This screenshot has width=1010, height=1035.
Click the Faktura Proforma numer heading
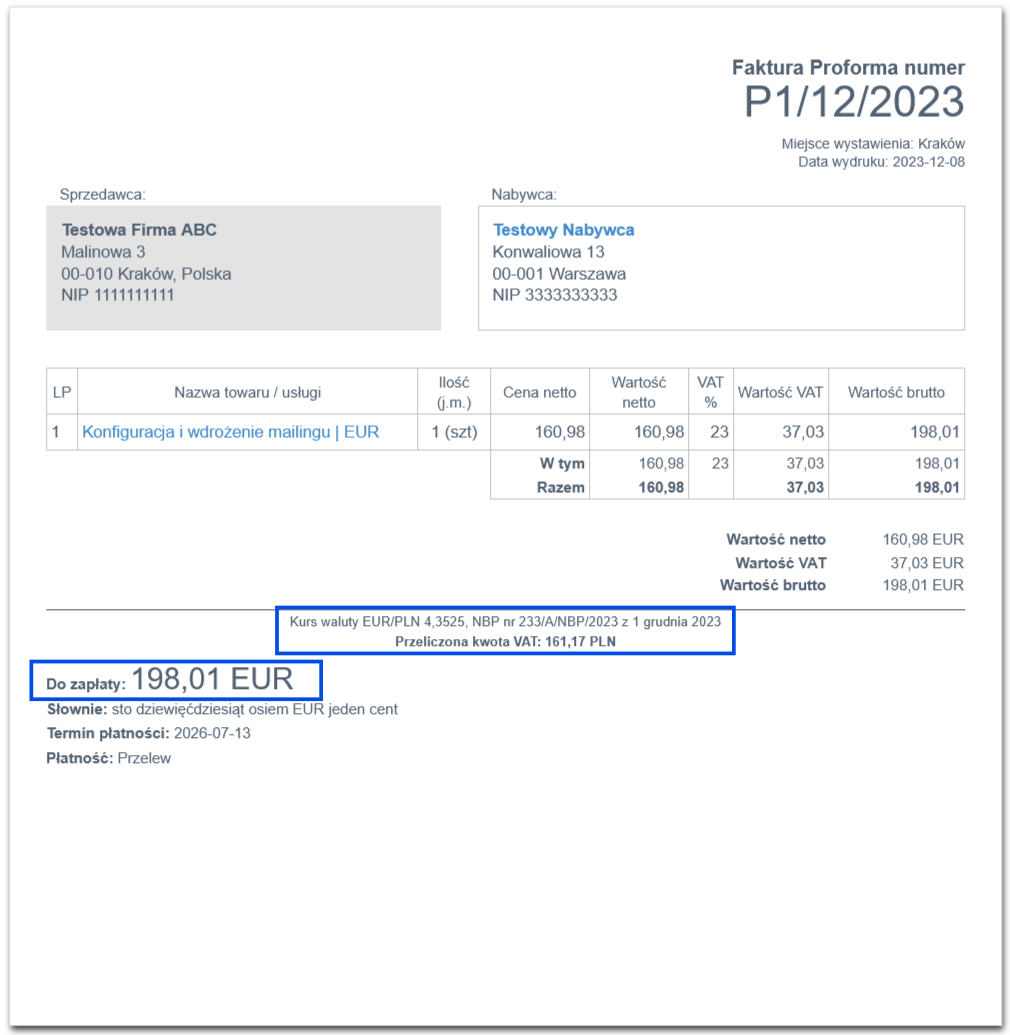click(x=848, y=67)
